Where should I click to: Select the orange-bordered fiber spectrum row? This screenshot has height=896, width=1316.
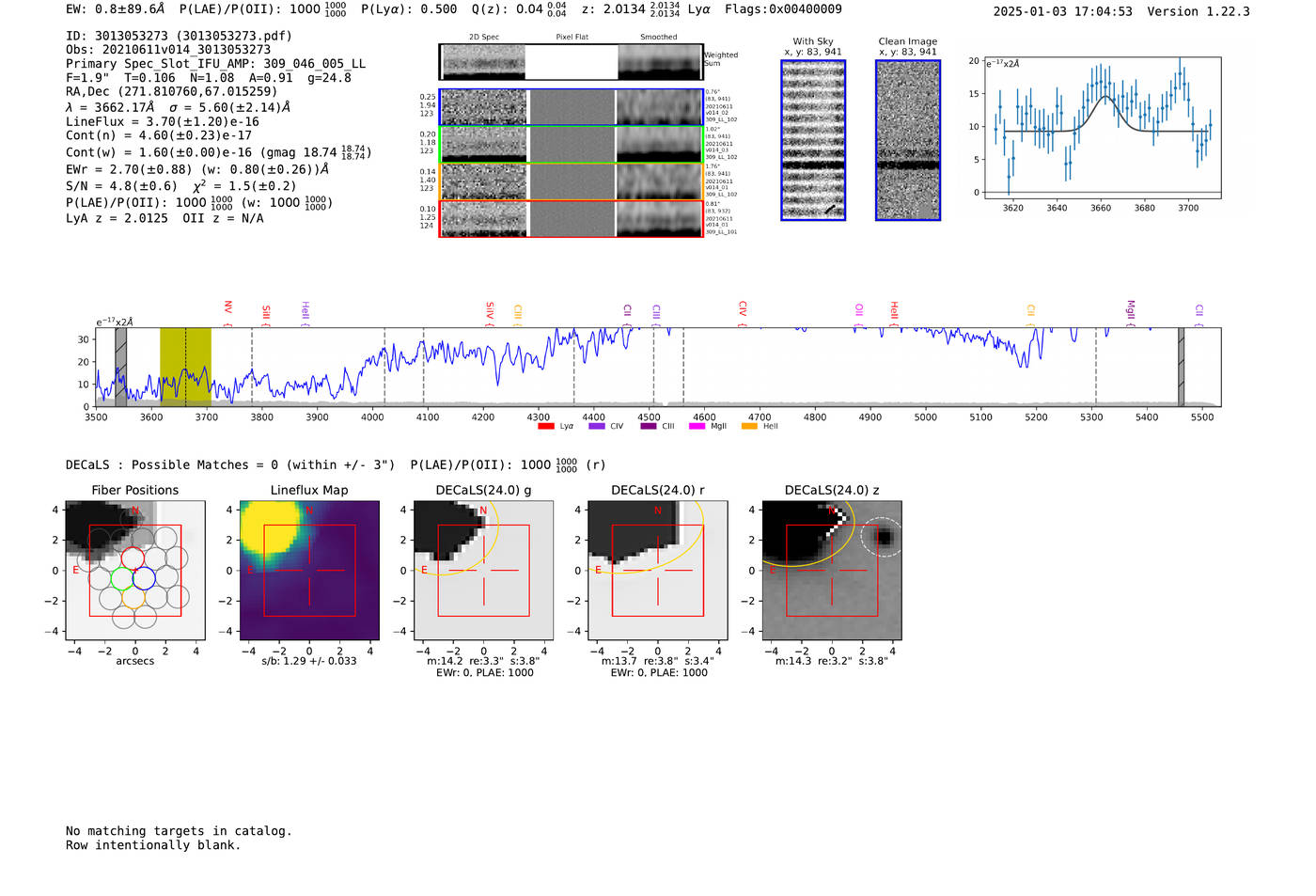click(x=571, y=181)
